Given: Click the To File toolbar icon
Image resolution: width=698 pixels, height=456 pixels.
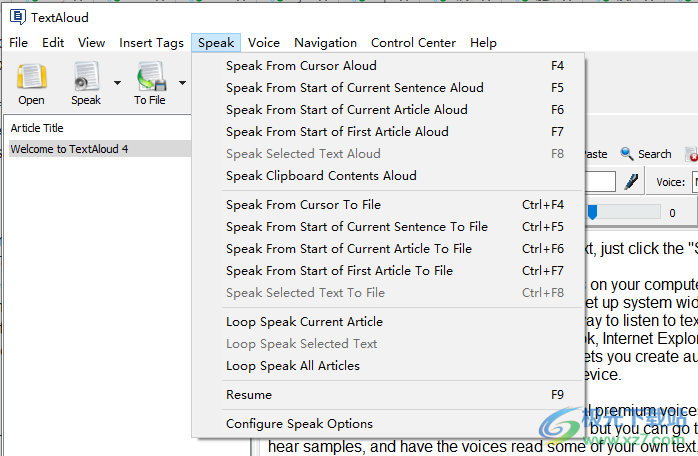Looking at the screenshot, I should coord(151,77).
